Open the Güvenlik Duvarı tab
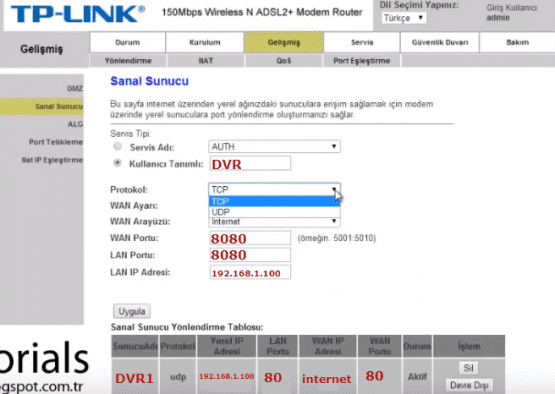Viewport: 555px width, 394px height. click(440, 42)
